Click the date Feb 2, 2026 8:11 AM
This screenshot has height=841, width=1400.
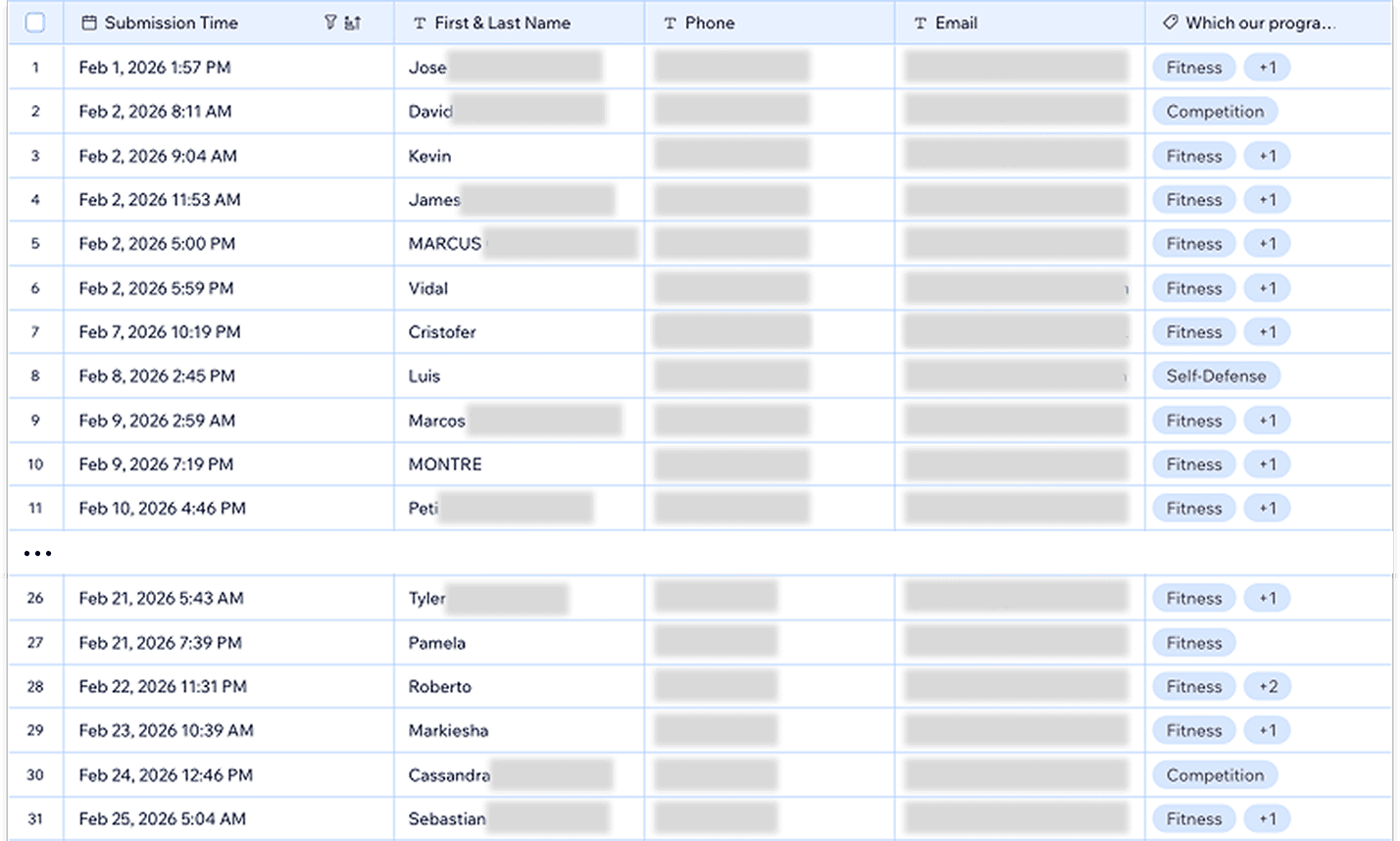point(155,112)
